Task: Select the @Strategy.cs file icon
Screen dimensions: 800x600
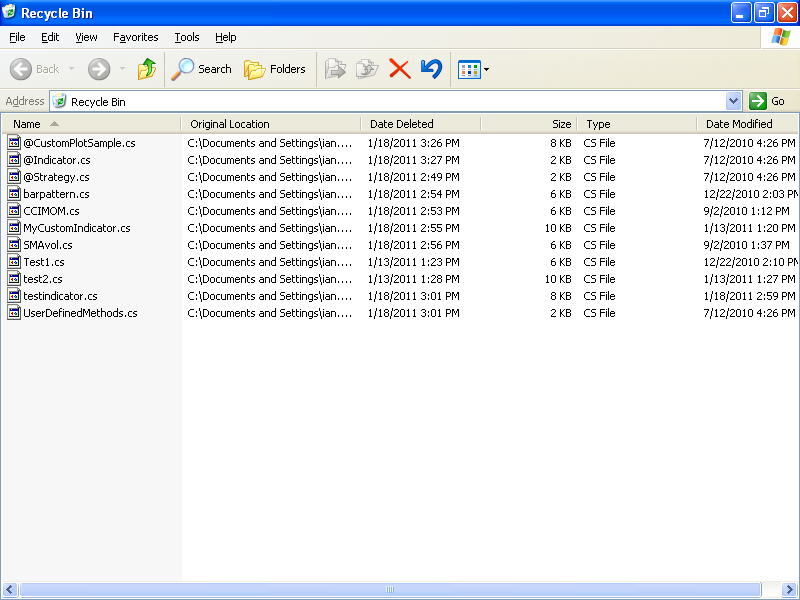Action: pos(14,177)
